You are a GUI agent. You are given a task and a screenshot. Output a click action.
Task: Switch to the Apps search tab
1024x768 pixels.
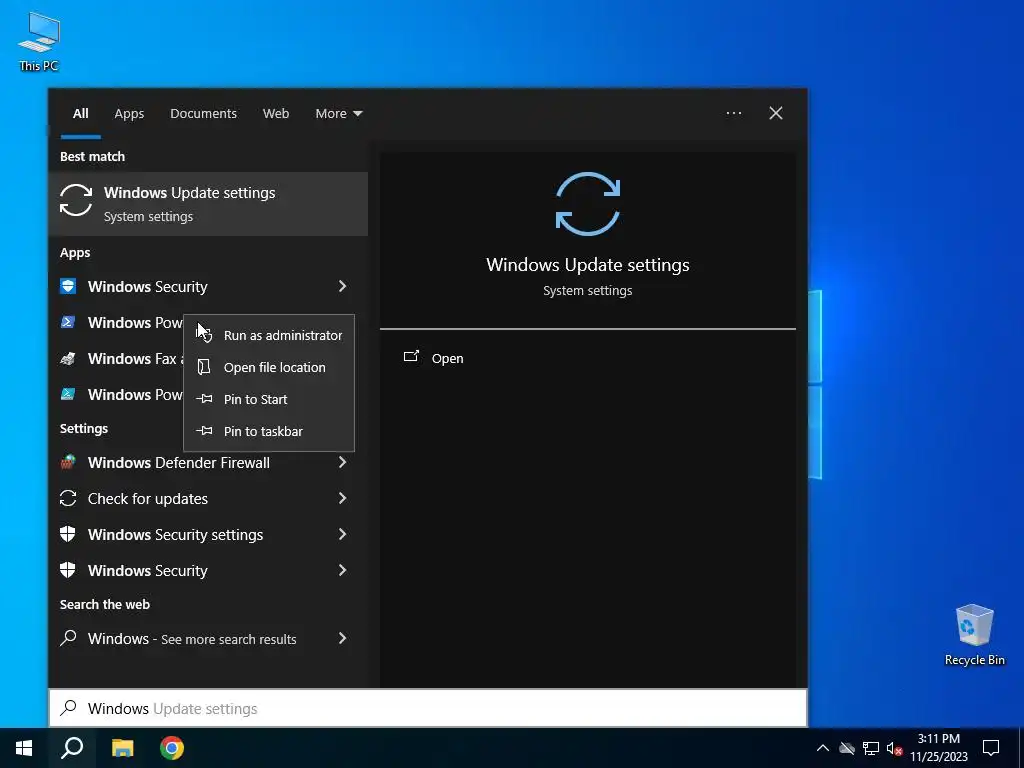pyautogui.click(x=129, y=114)
